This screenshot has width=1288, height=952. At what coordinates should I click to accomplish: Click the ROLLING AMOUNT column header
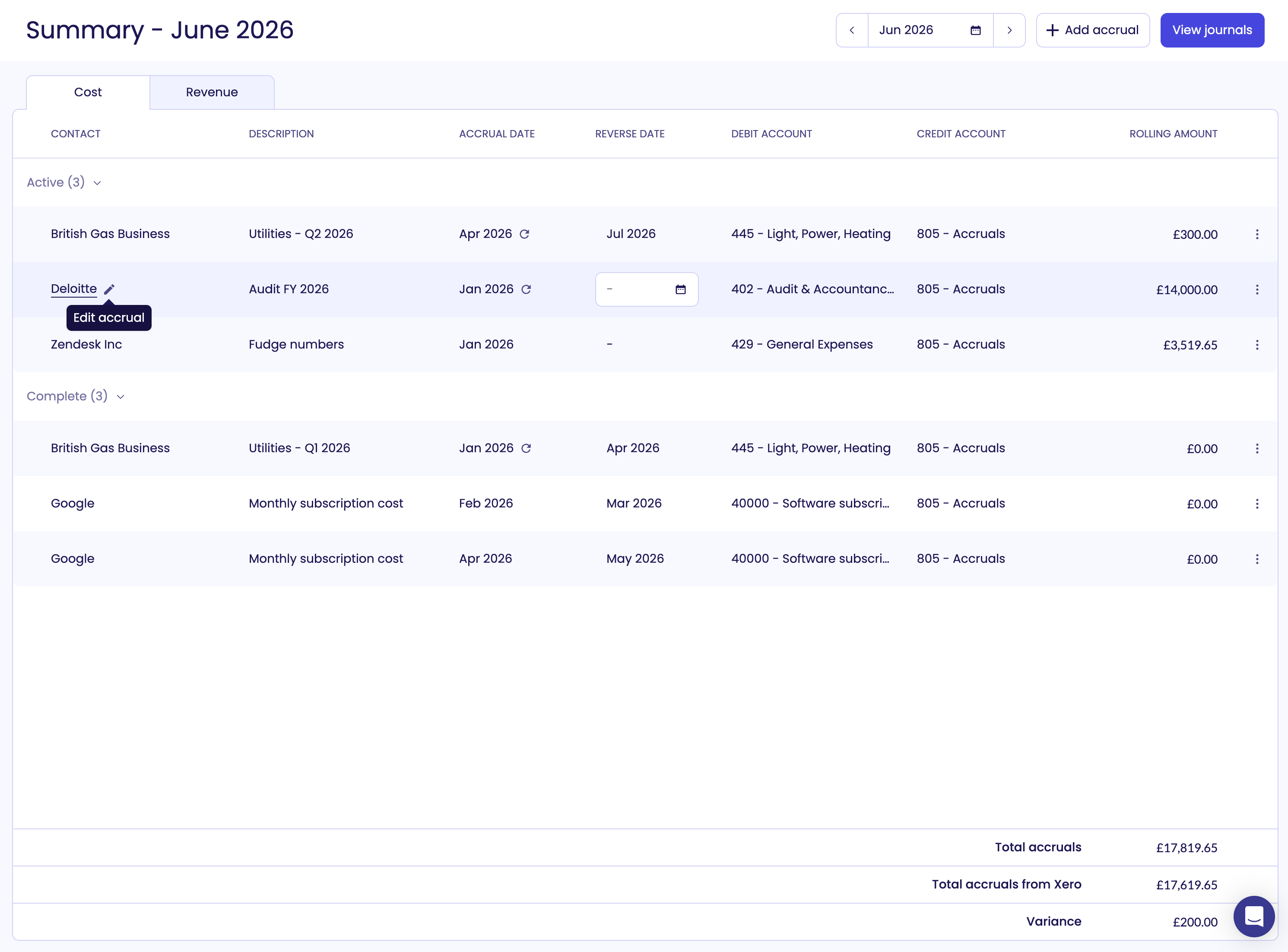point(1173,134)
